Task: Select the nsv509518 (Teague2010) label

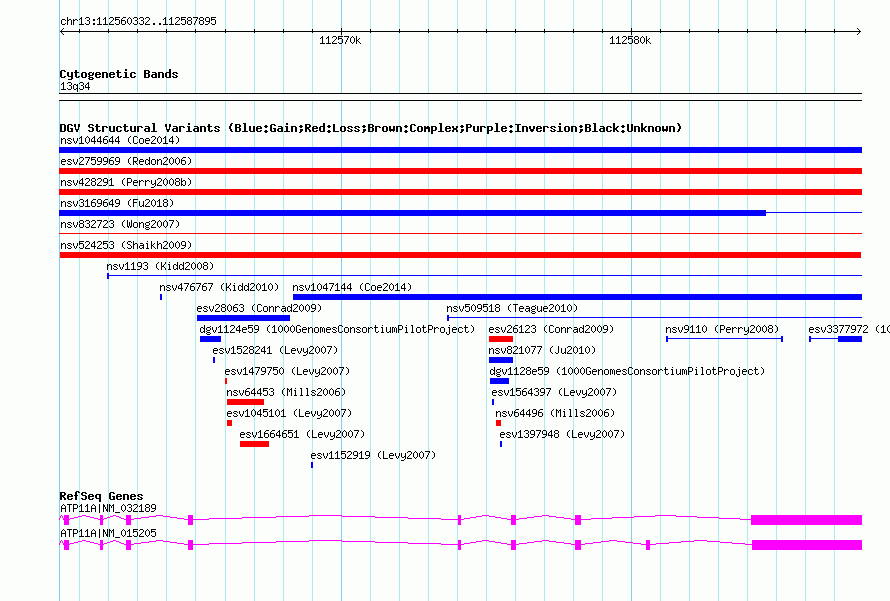Action: pos(512,308)
